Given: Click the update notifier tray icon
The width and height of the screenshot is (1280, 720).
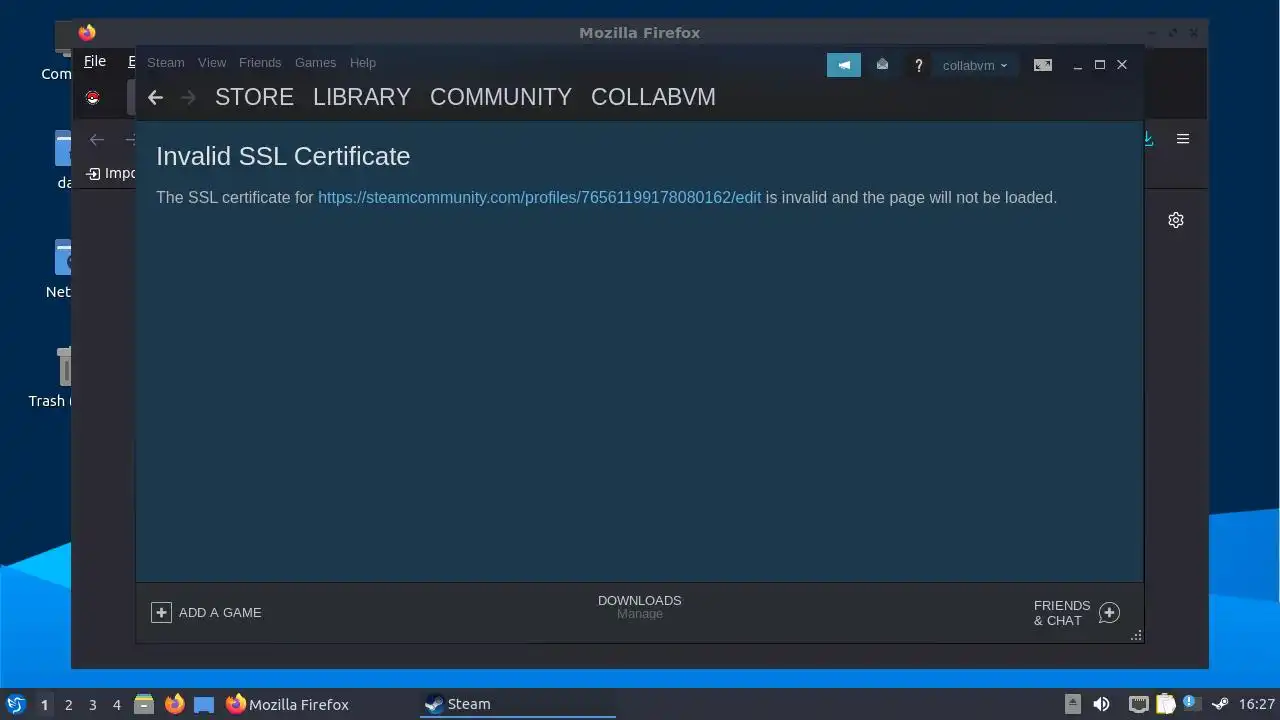Looking at the screenshot, I should 1190,703.
